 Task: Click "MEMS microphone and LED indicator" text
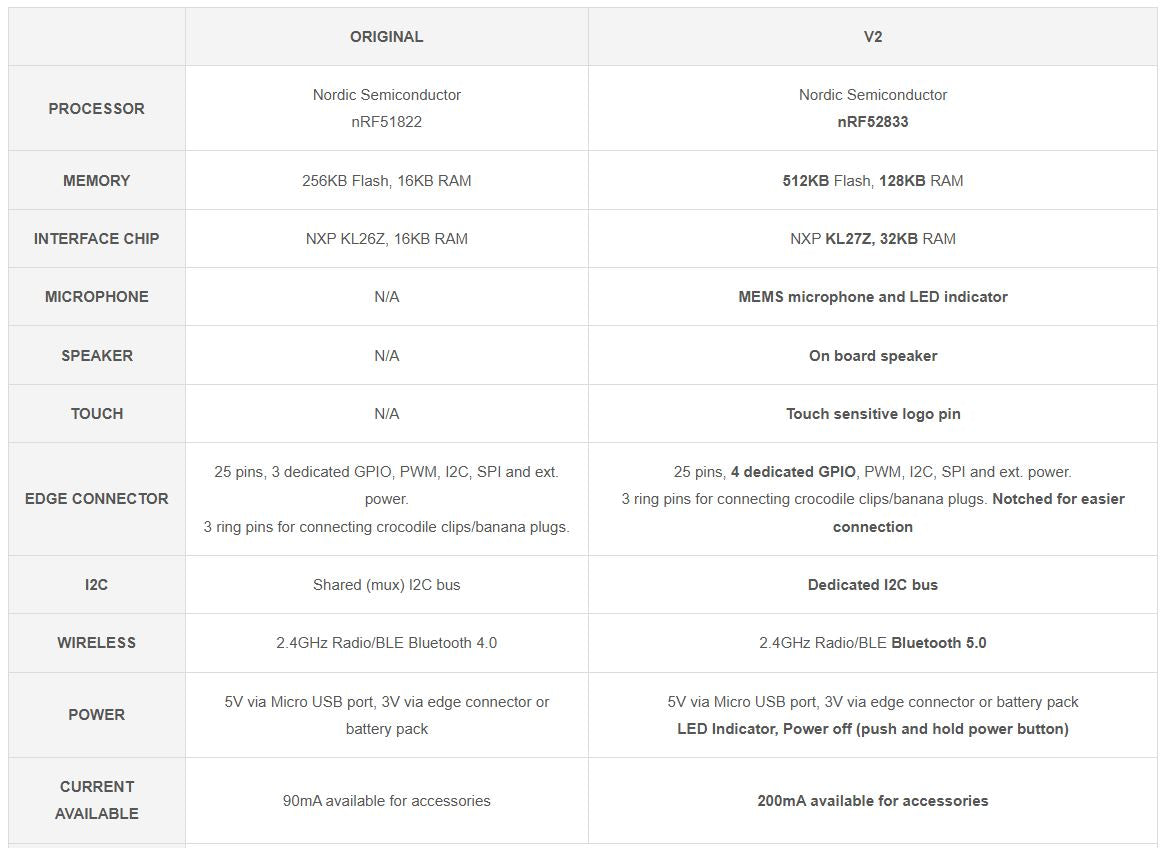click(x=872, y=297)
